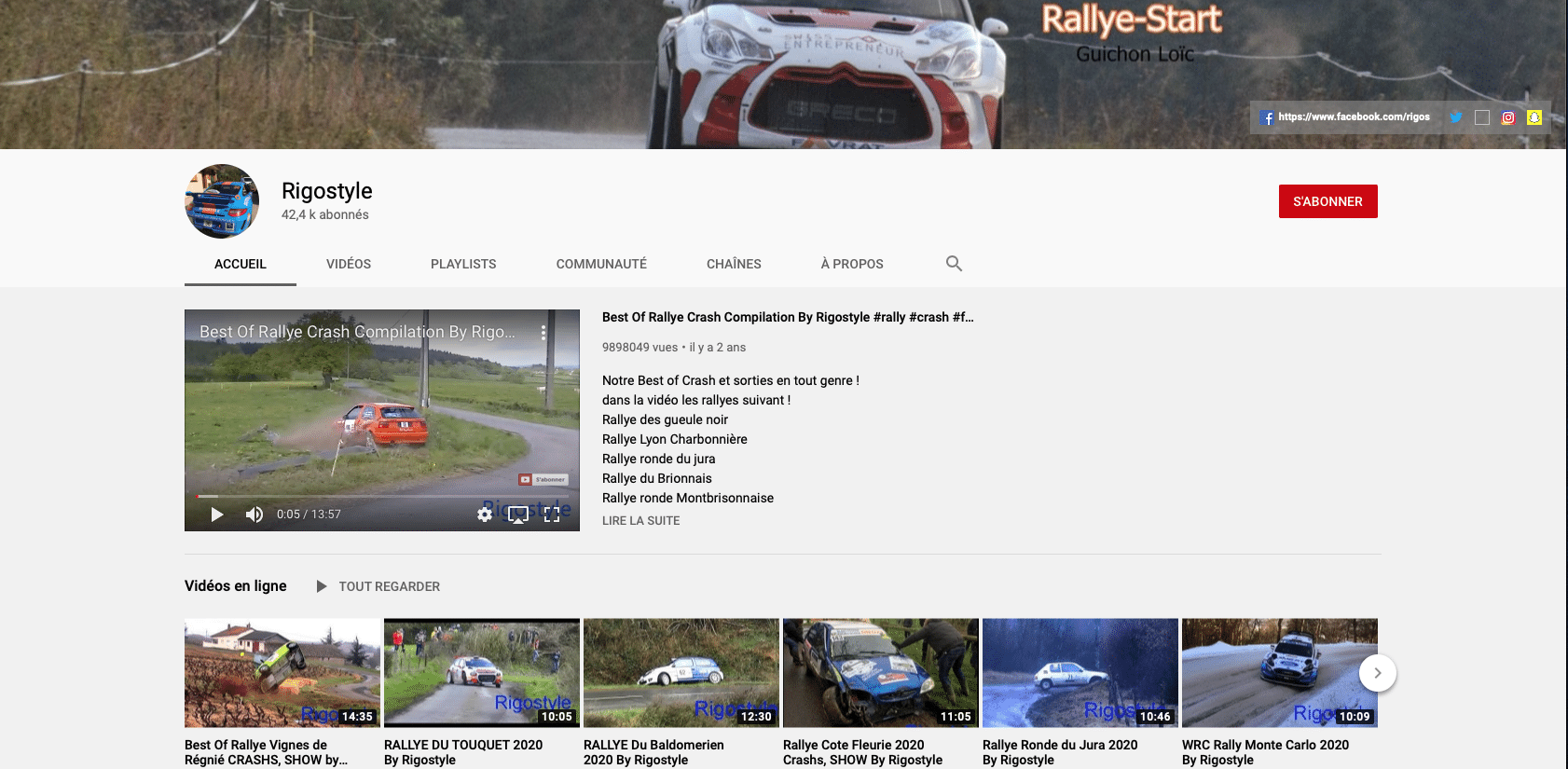This screenshot has width=1568, height=769.
Task: Click title 'Rallye Ronde du Jura 2020'
Action: pyautogui.click(x=1060, y=752)
